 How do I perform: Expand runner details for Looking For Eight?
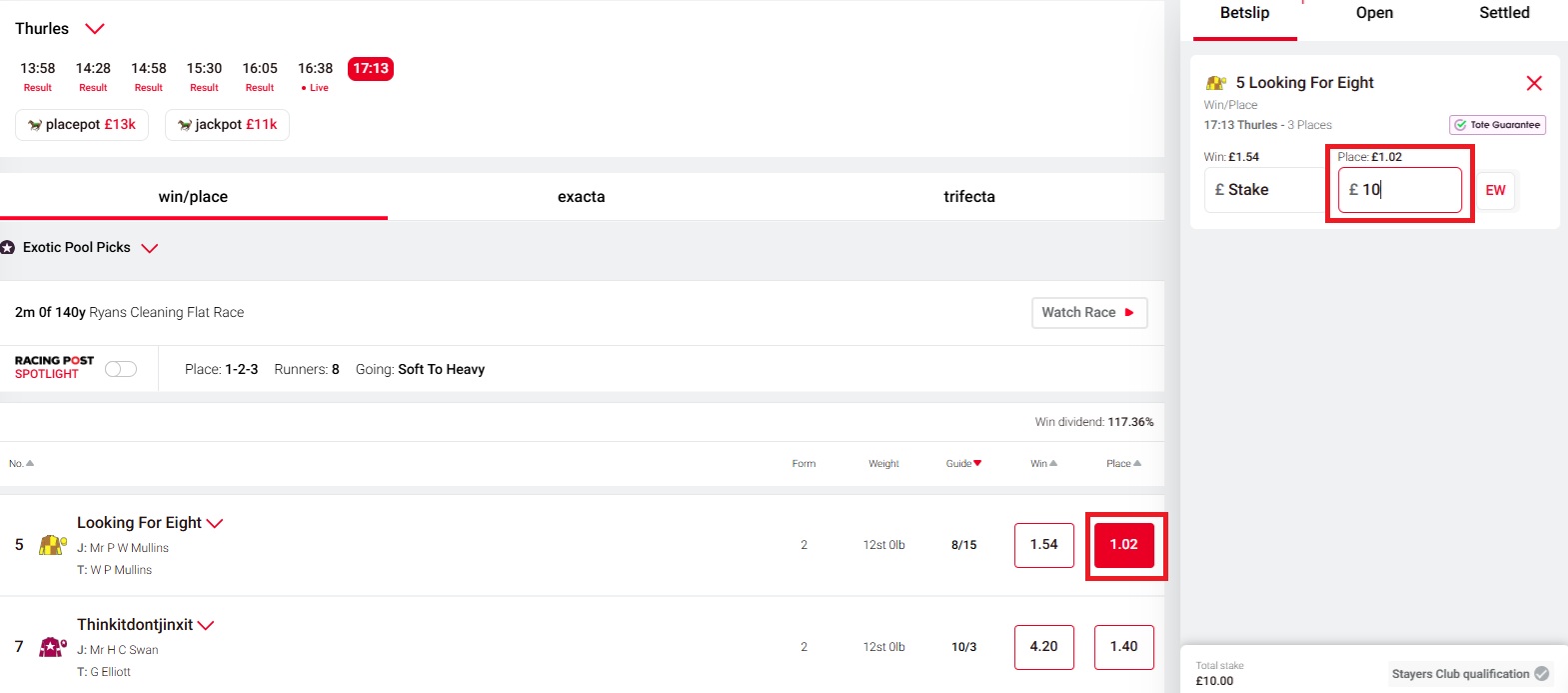[216, 522]
